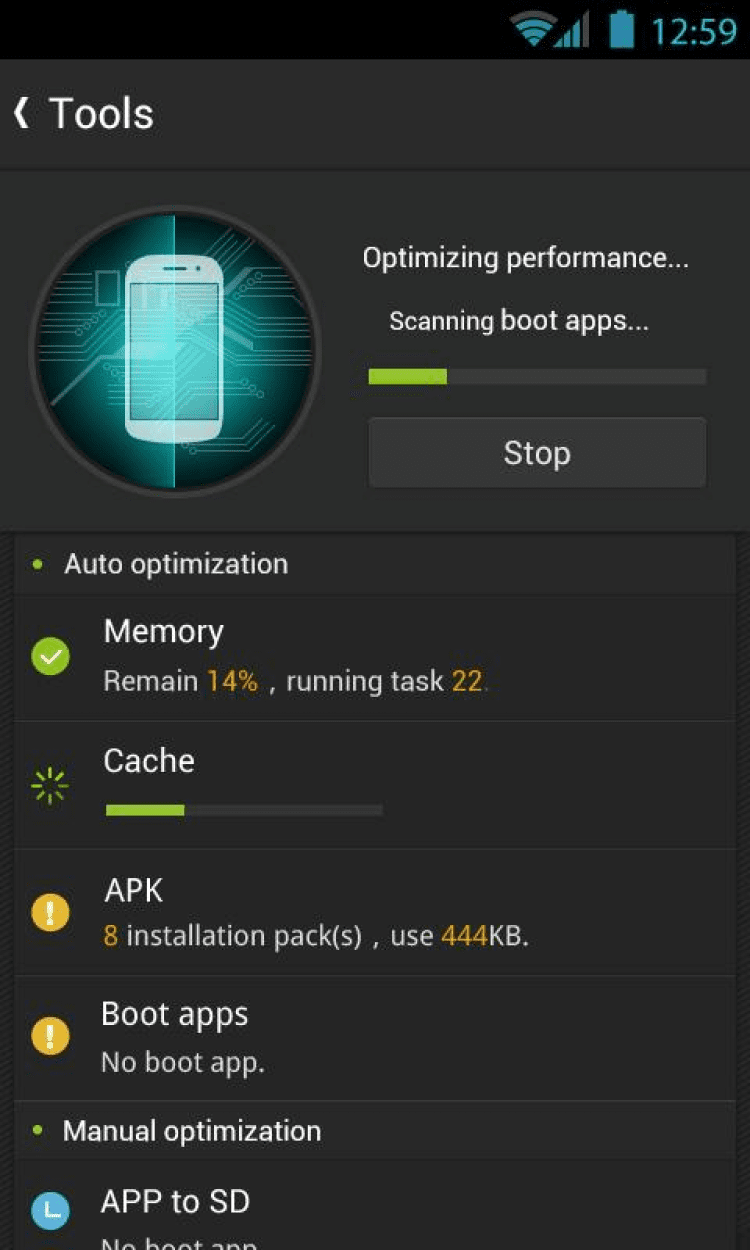Tap the yellow warning icon for Boot apps

point(50,1036)
